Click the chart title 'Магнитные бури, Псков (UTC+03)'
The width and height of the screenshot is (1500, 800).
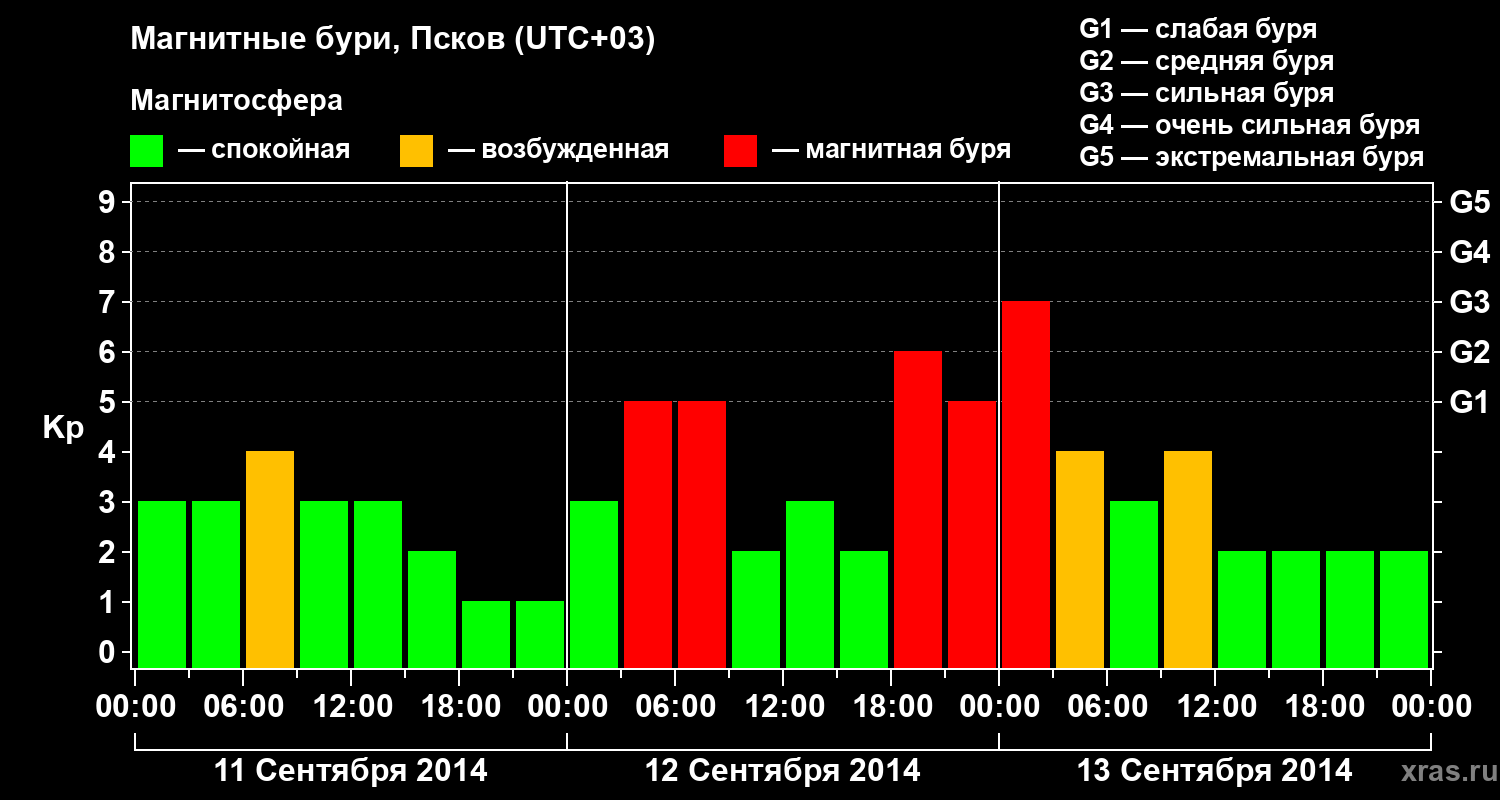pyautogui.click(x=393, y=41)
